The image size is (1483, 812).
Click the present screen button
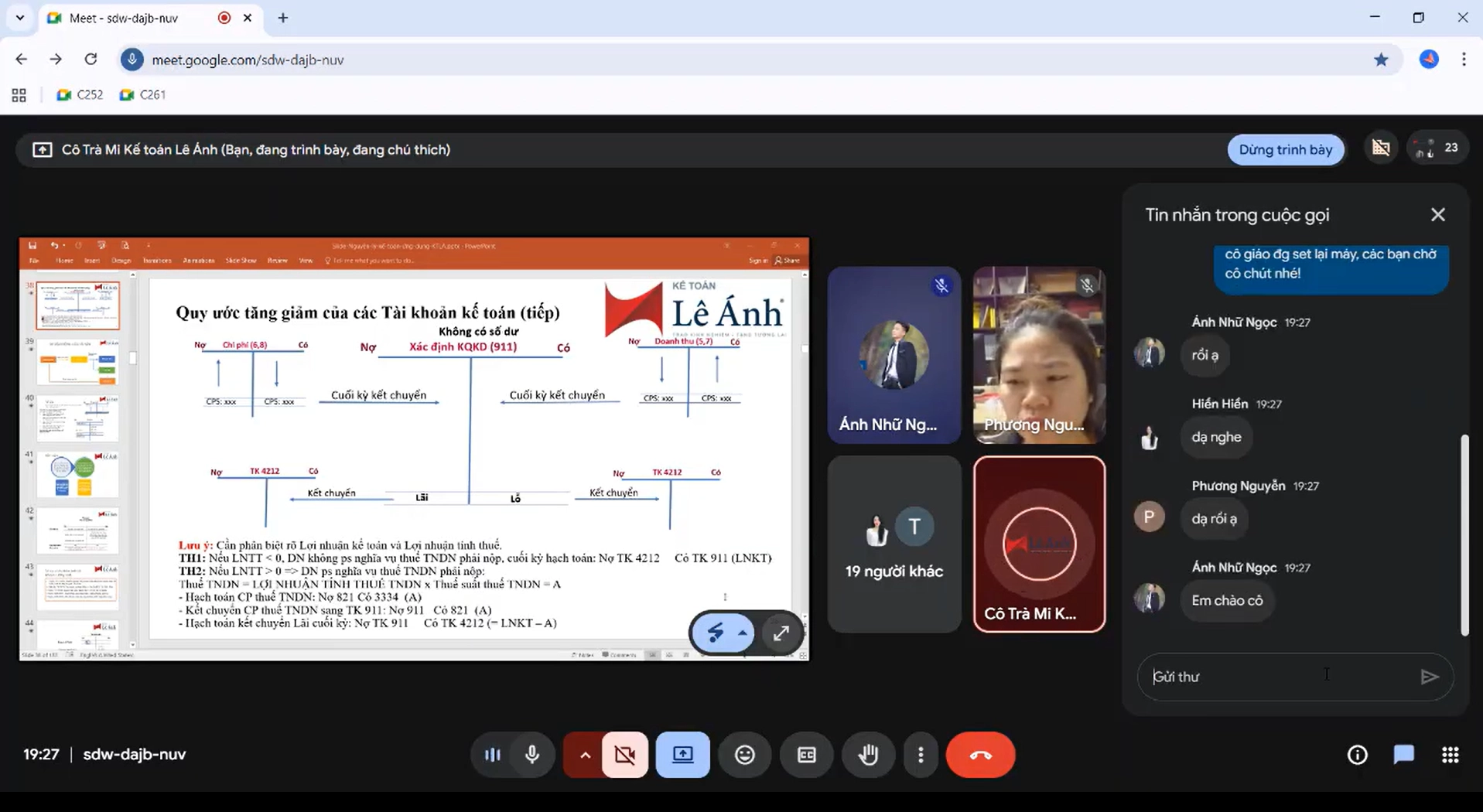(683, 755)
